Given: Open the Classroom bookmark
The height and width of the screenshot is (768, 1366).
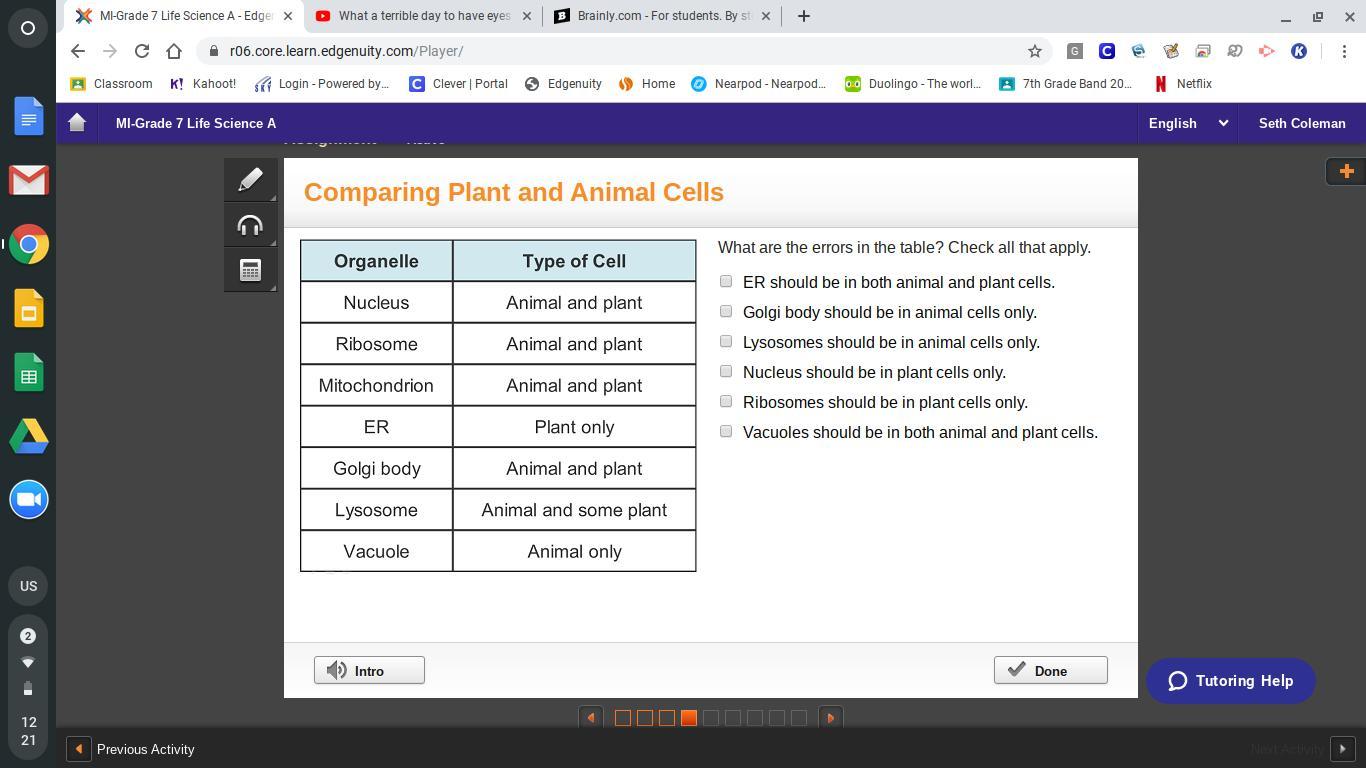Looking at the screenshot, I should point(111,84).
